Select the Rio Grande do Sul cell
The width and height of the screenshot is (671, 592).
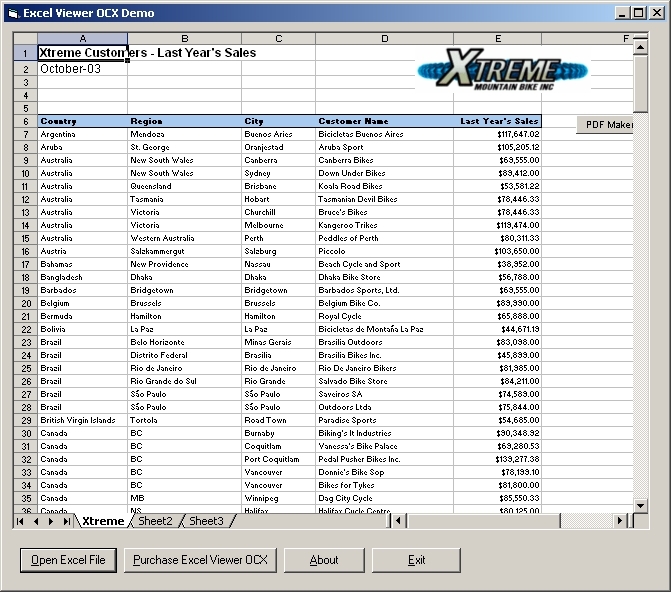pyautogui.click(x=184, y=381)
